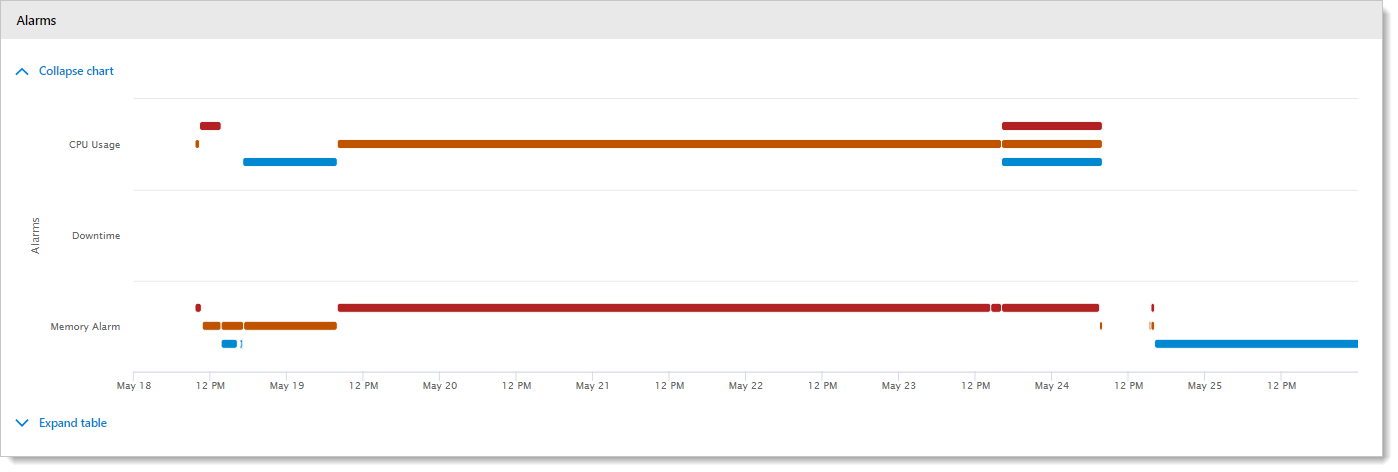Screen dimensions: 1398x472
Task: Click the Downtime row label
Action: (x=96, y=237)
